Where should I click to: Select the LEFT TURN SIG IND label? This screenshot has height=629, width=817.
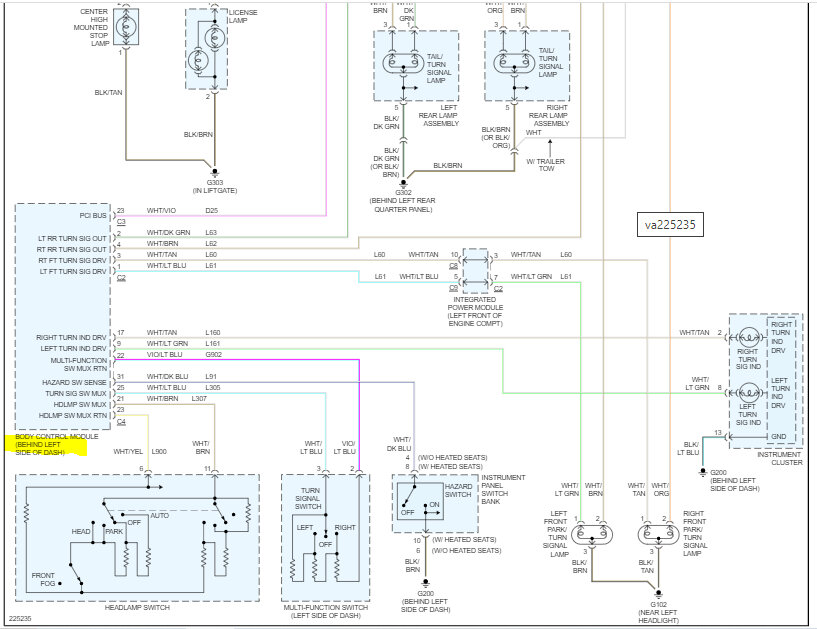pos(748,414)
